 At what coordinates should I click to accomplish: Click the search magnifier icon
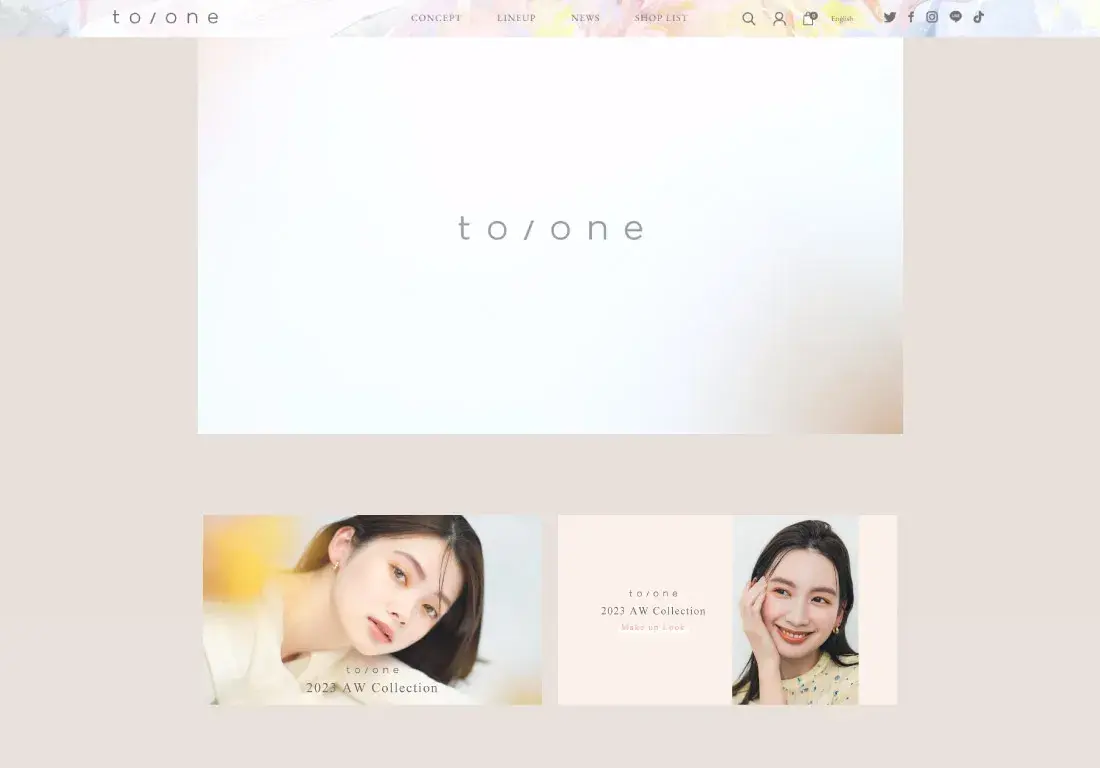tap(748, 18)
